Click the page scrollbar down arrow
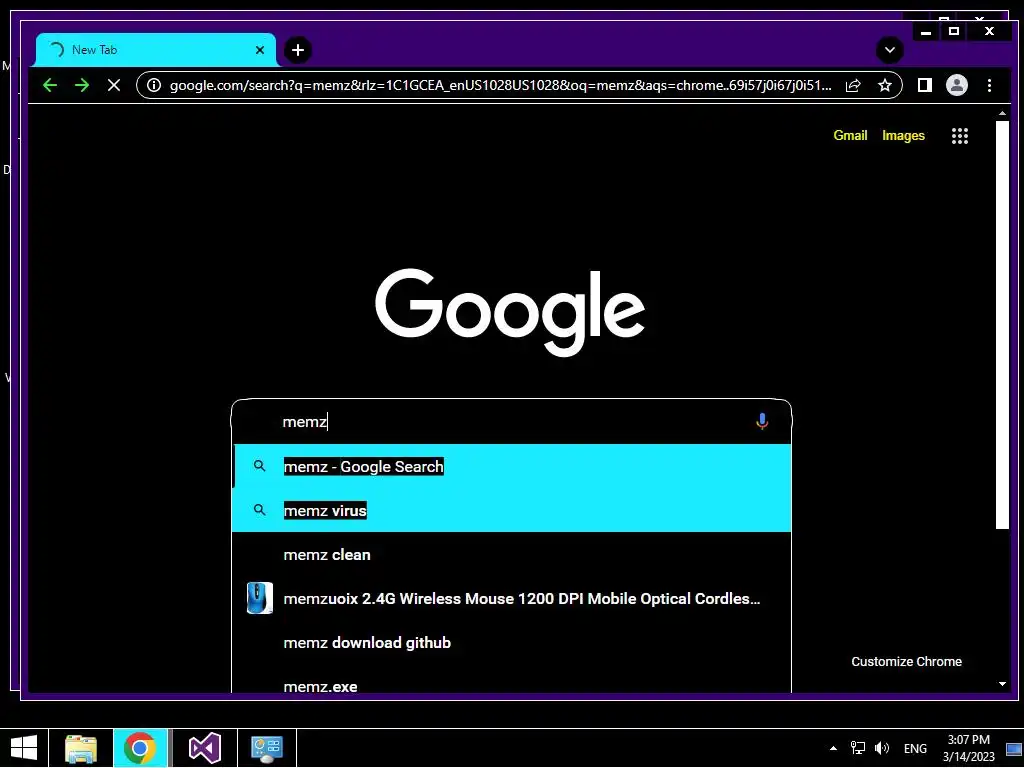 pos(1002,684)
